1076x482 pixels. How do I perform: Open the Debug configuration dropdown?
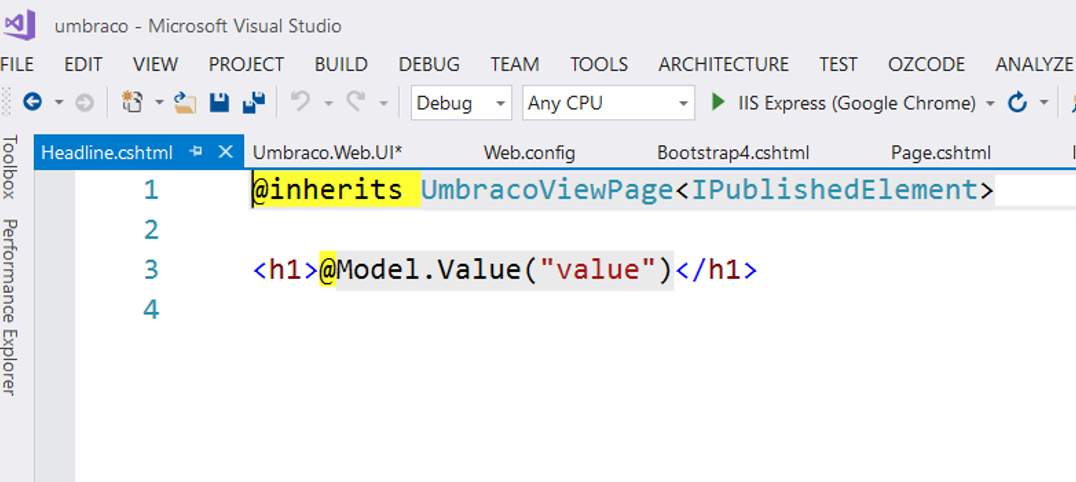pyautogui.click(x=461, y=103)
